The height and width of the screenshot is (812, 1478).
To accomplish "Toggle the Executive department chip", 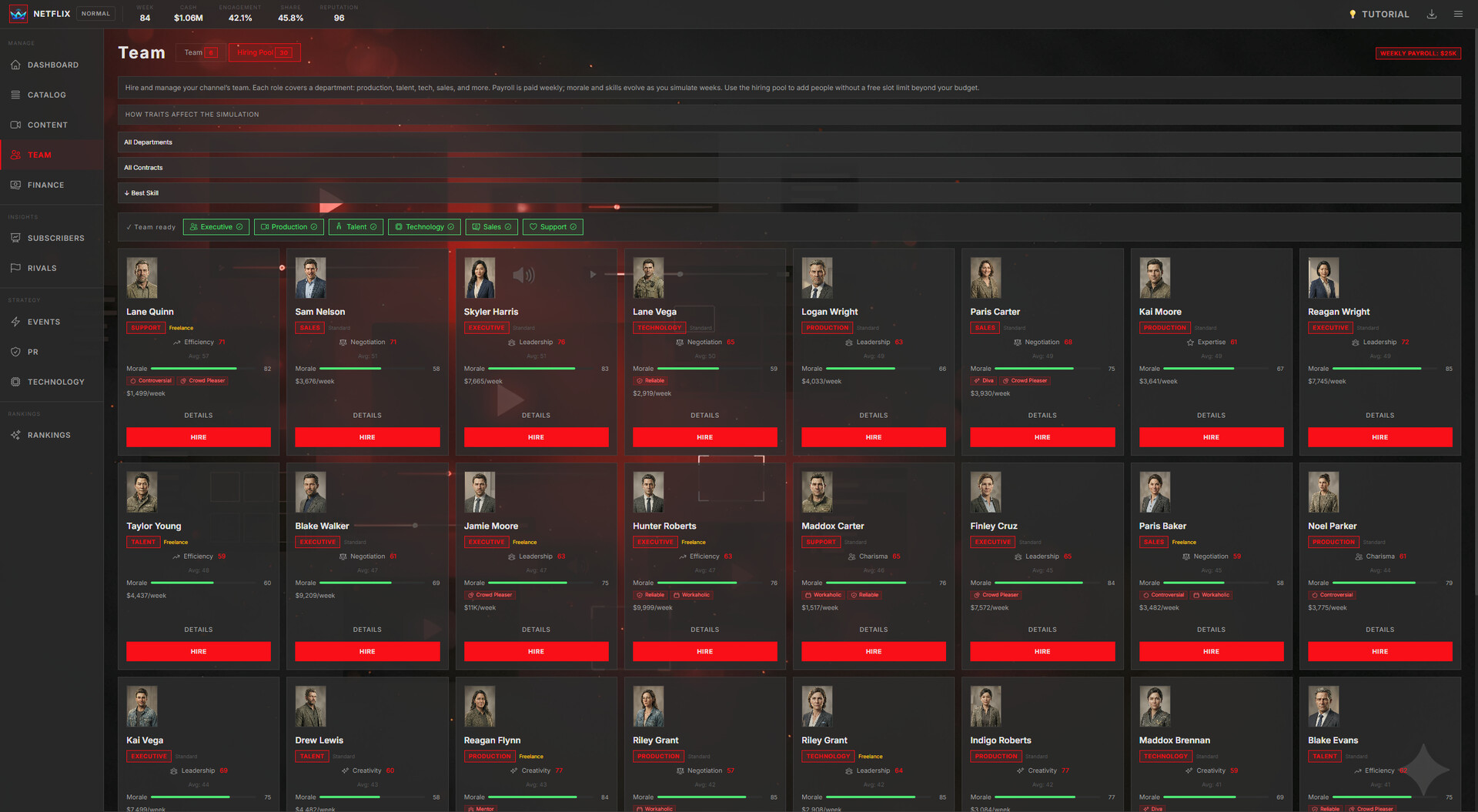I will (x=216, y=227).
